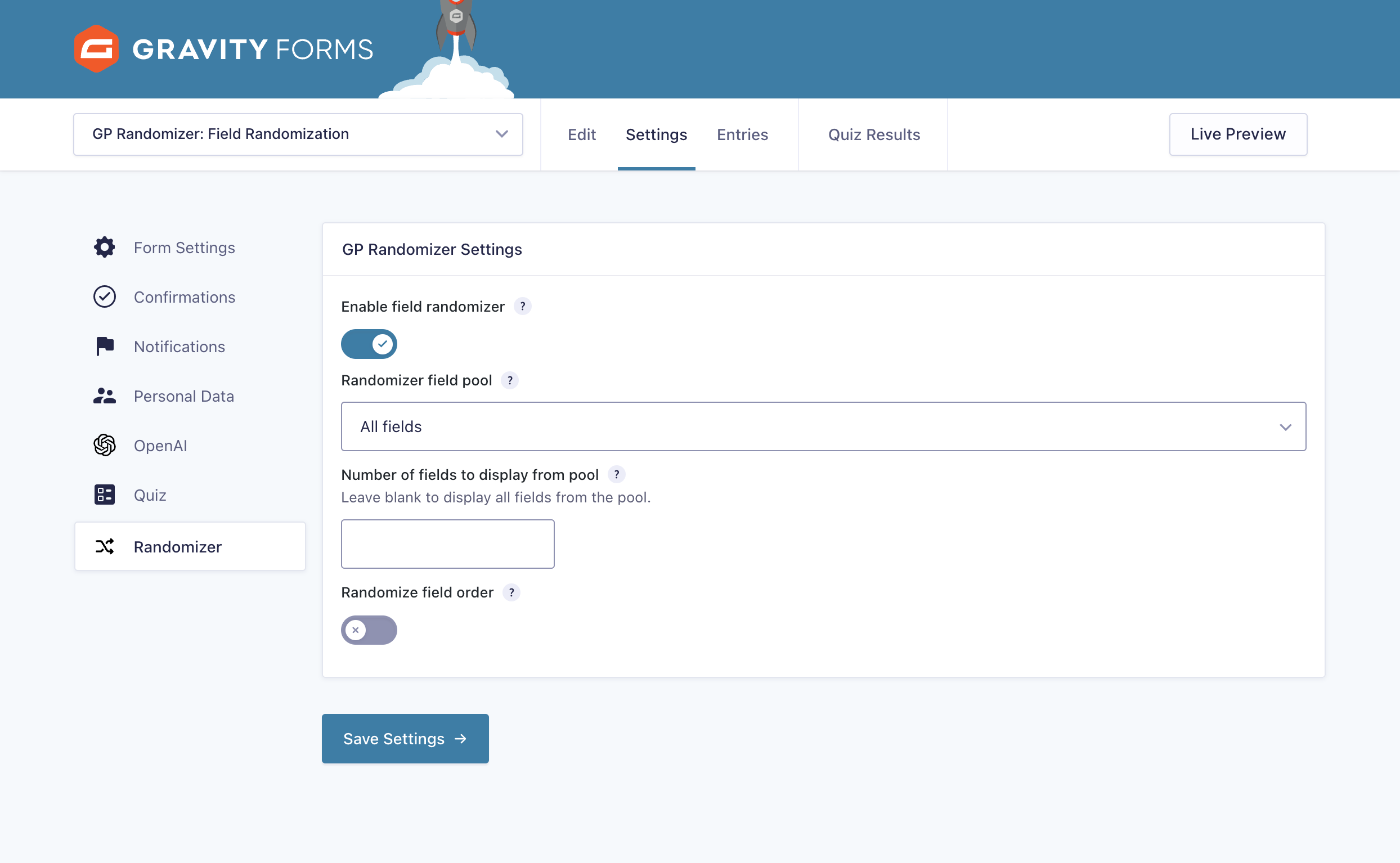Click the Leave blank to display hint text
Viewport: 1400px width, 863px height.
coord(496,497)
